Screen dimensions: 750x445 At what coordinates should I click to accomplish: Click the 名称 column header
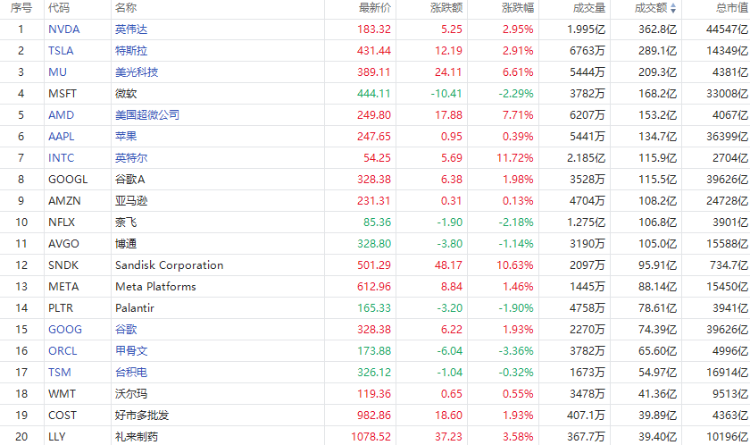click(126, 8)
